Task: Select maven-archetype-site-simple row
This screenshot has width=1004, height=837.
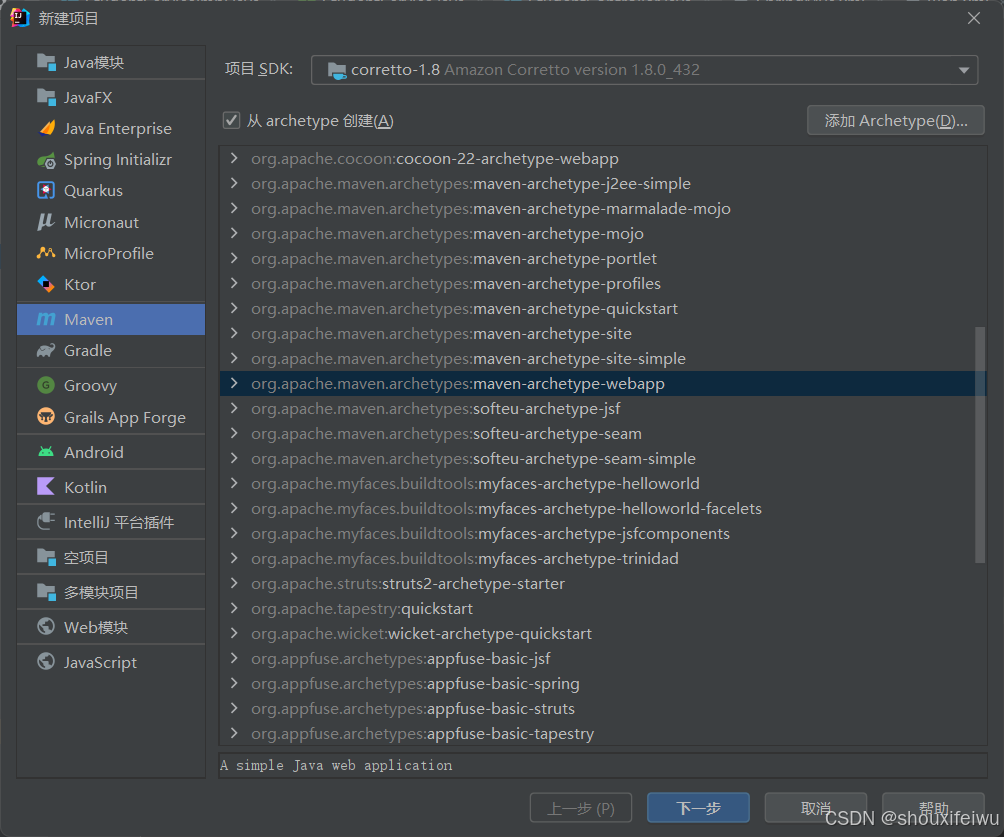Action: [x=603, y=358]
